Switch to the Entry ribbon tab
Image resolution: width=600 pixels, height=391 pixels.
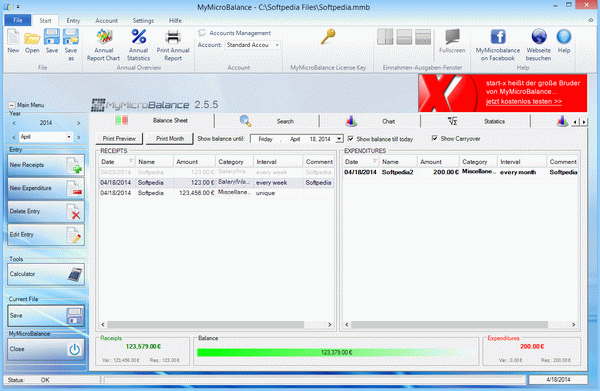click(73, 21)
